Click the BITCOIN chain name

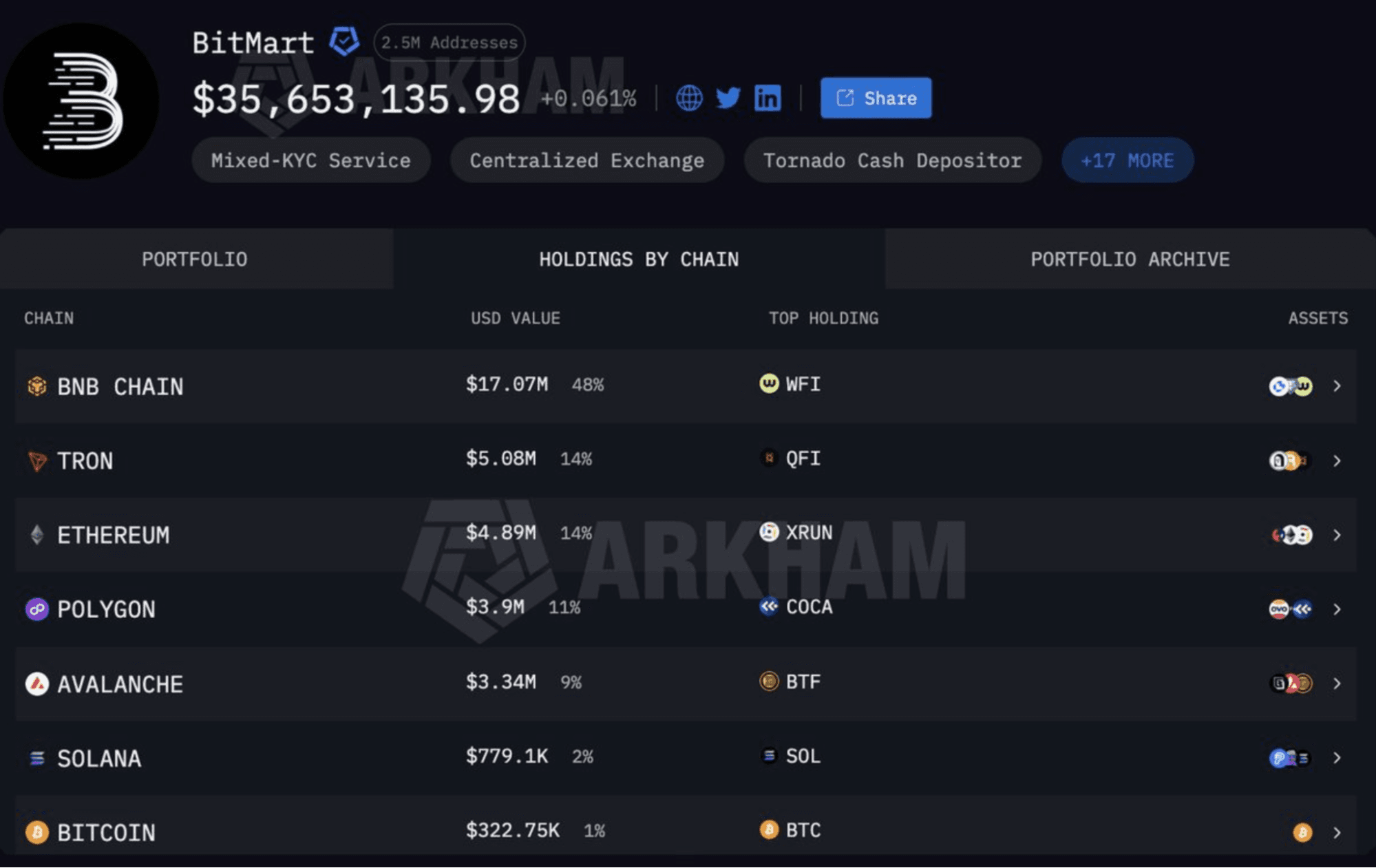click(107, 833)
